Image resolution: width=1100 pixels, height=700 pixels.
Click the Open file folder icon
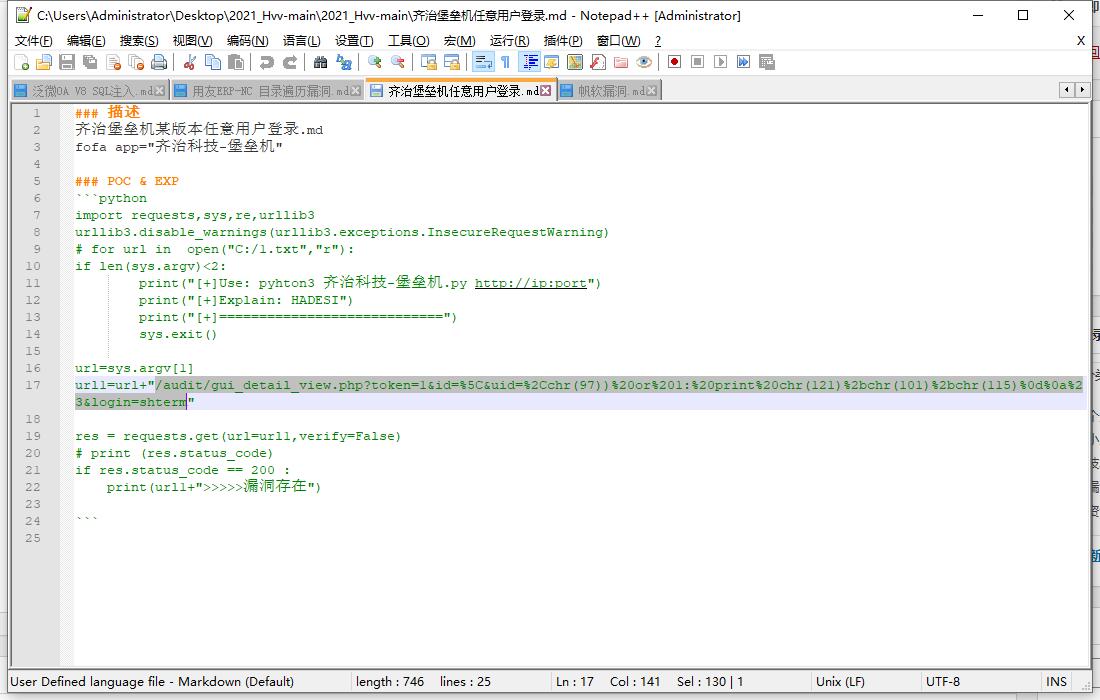click(x=44, y=62)
